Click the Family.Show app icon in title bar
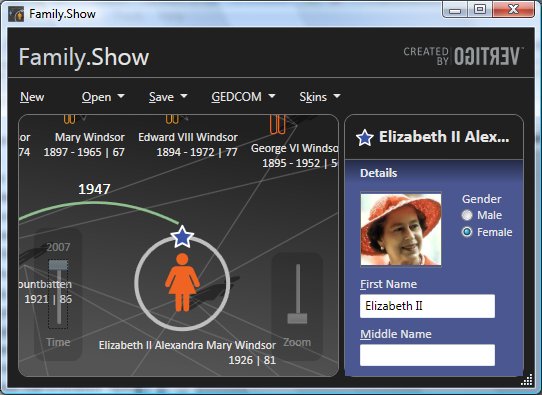 point(16,14)
